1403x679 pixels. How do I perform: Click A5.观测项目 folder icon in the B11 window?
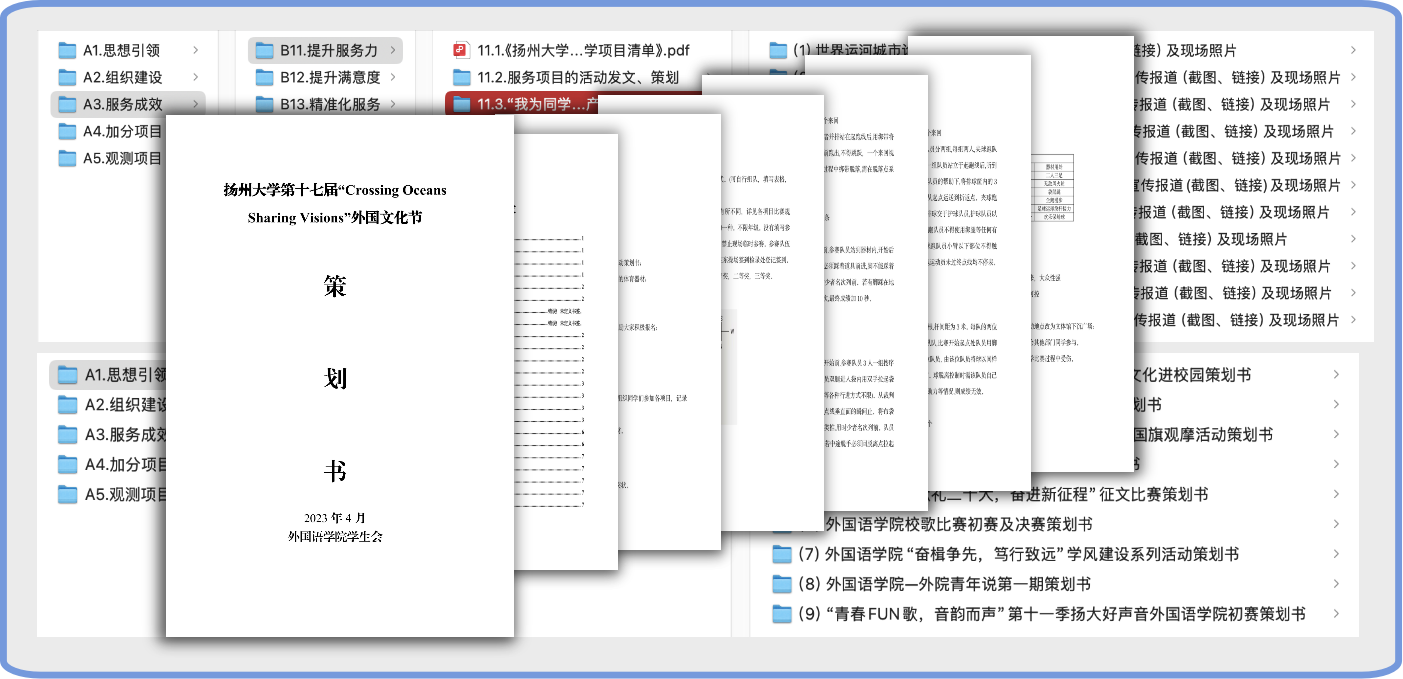pos(67,158)
